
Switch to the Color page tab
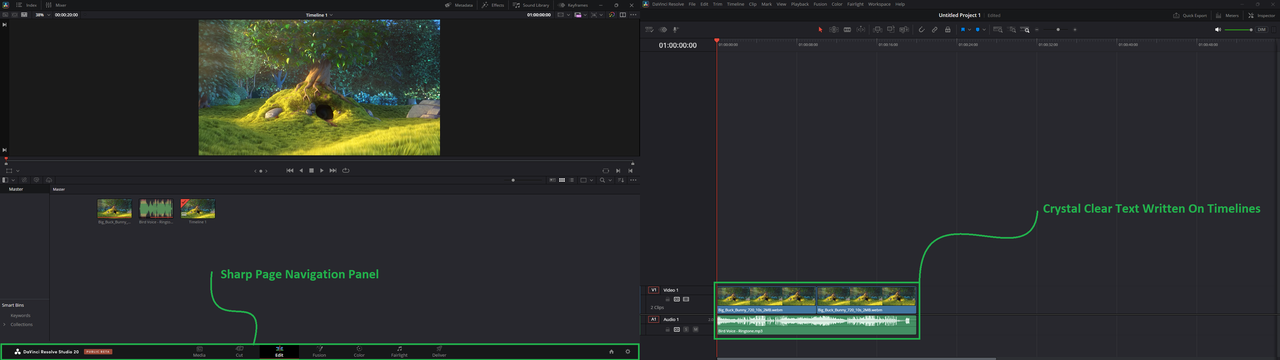coord(359,351)
